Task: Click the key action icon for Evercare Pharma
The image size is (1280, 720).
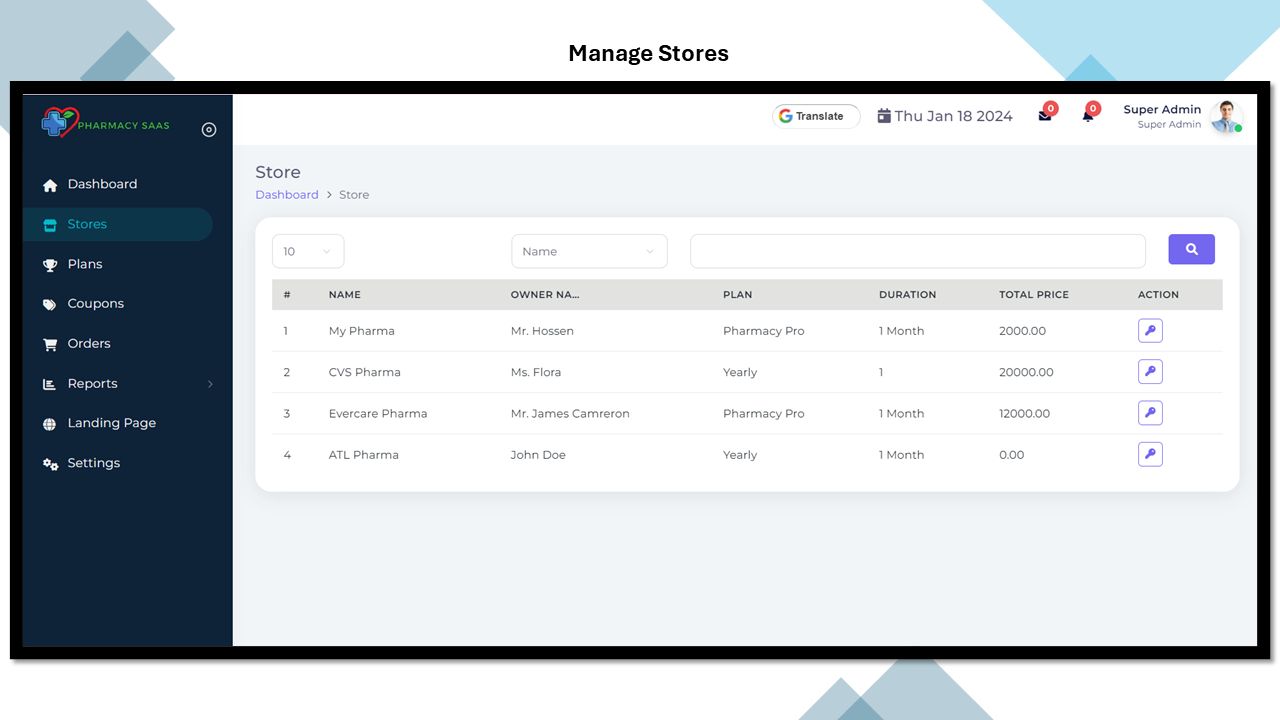Action: click(x=1150, y=413)
